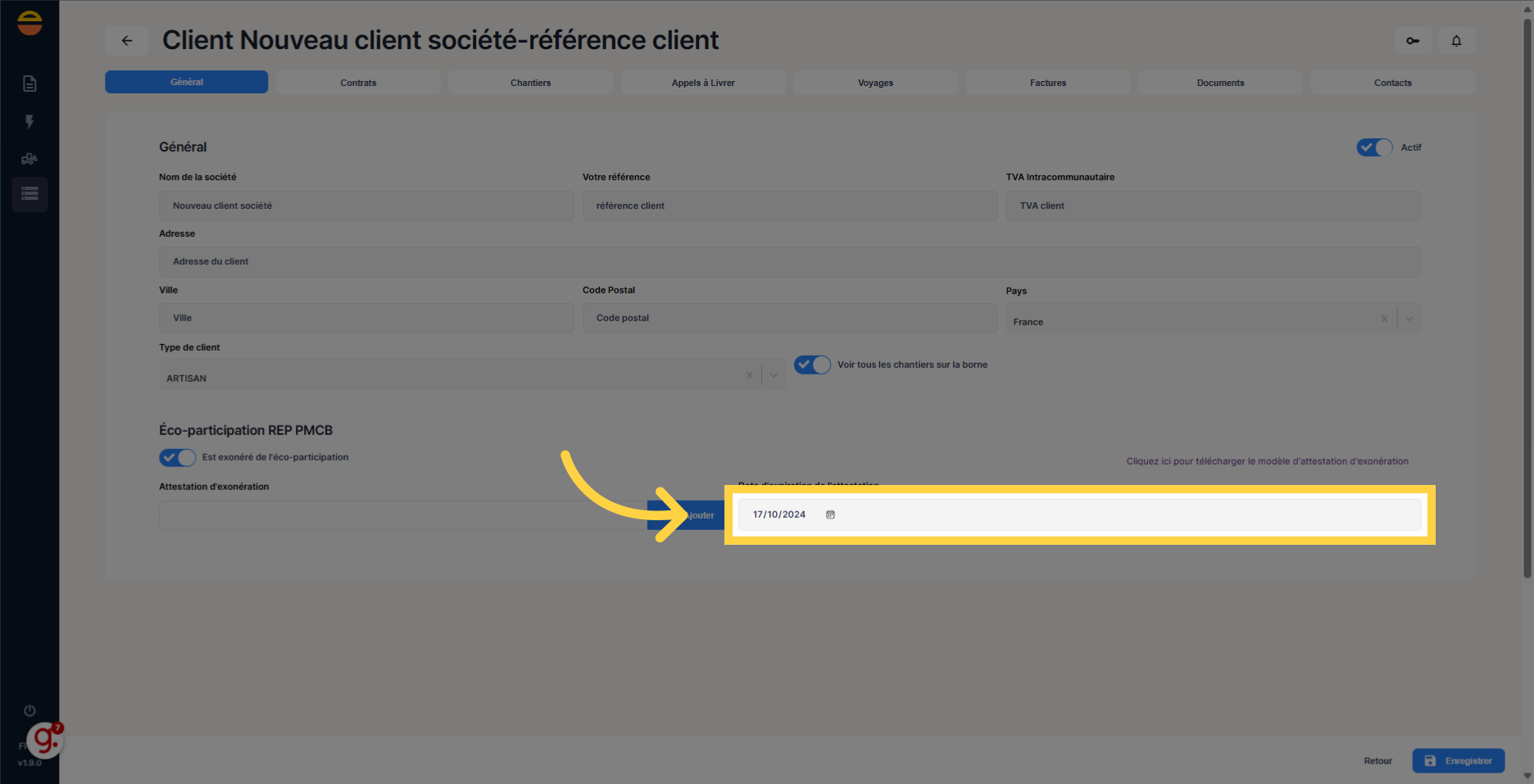Image resolution: width=1534 pixels, height=784 pixels.
Task: Expand the Type de client dropdown
Action: 773,375
